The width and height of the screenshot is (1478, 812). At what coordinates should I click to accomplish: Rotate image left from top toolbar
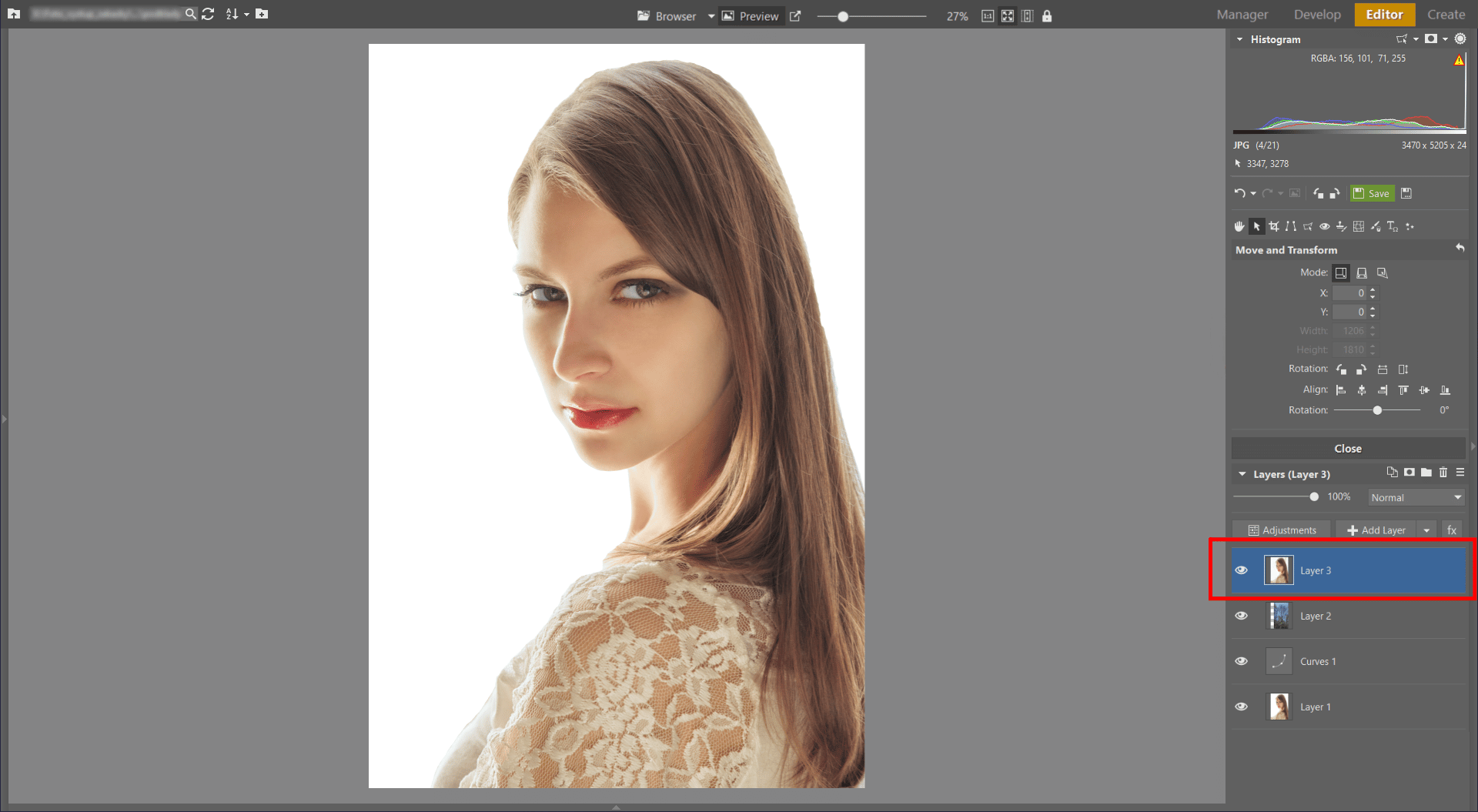coord(1319,193)
